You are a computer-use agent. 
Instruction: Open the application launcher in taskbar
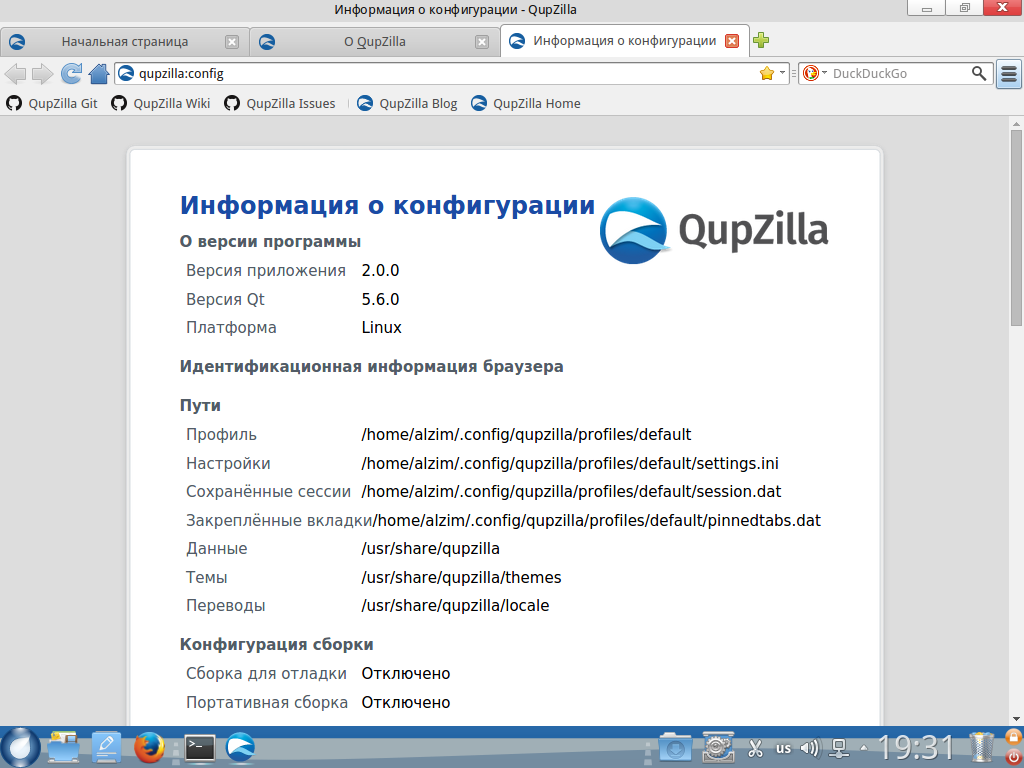tap(20, 747)
